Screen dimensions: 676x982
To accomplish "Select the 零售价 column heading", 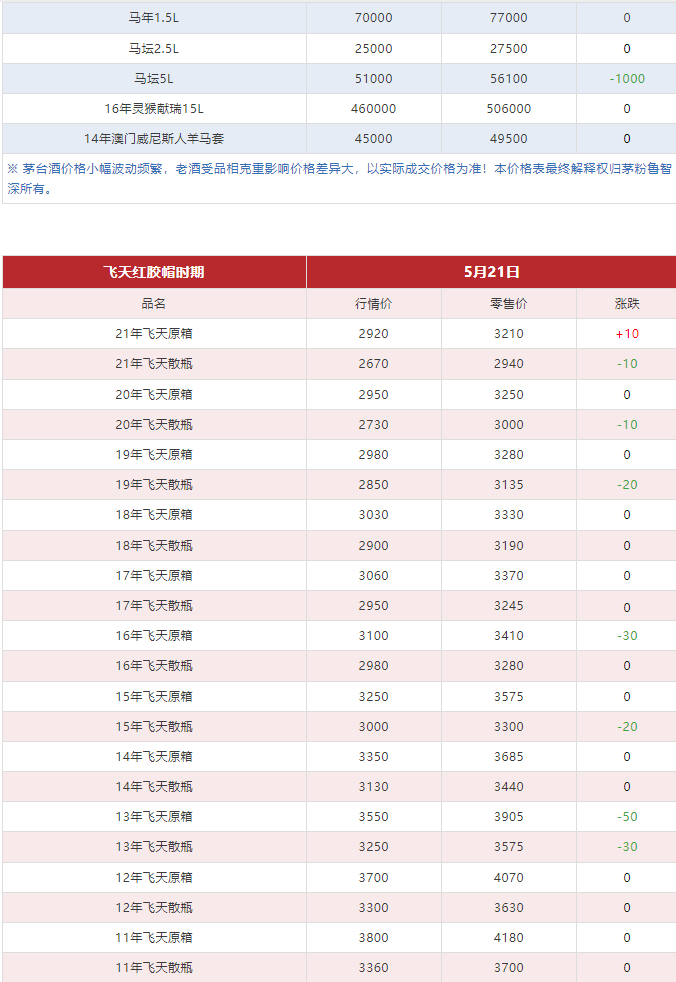I will [x=508, y=304].
